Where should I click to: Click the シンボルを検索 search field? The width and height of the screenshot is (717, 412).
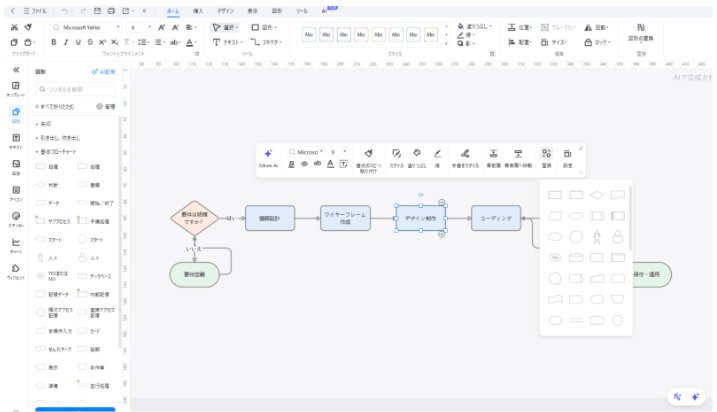[x=80, y=89]
